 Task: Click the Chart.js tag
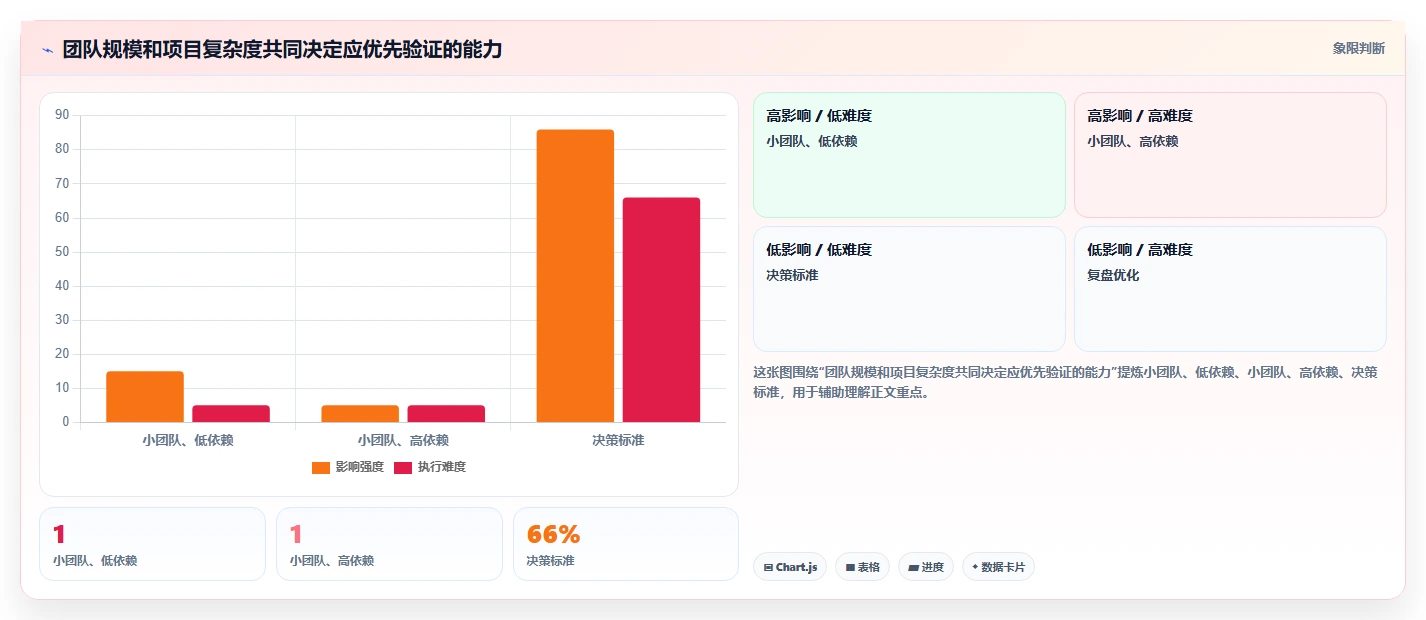(x=790, y=567)
